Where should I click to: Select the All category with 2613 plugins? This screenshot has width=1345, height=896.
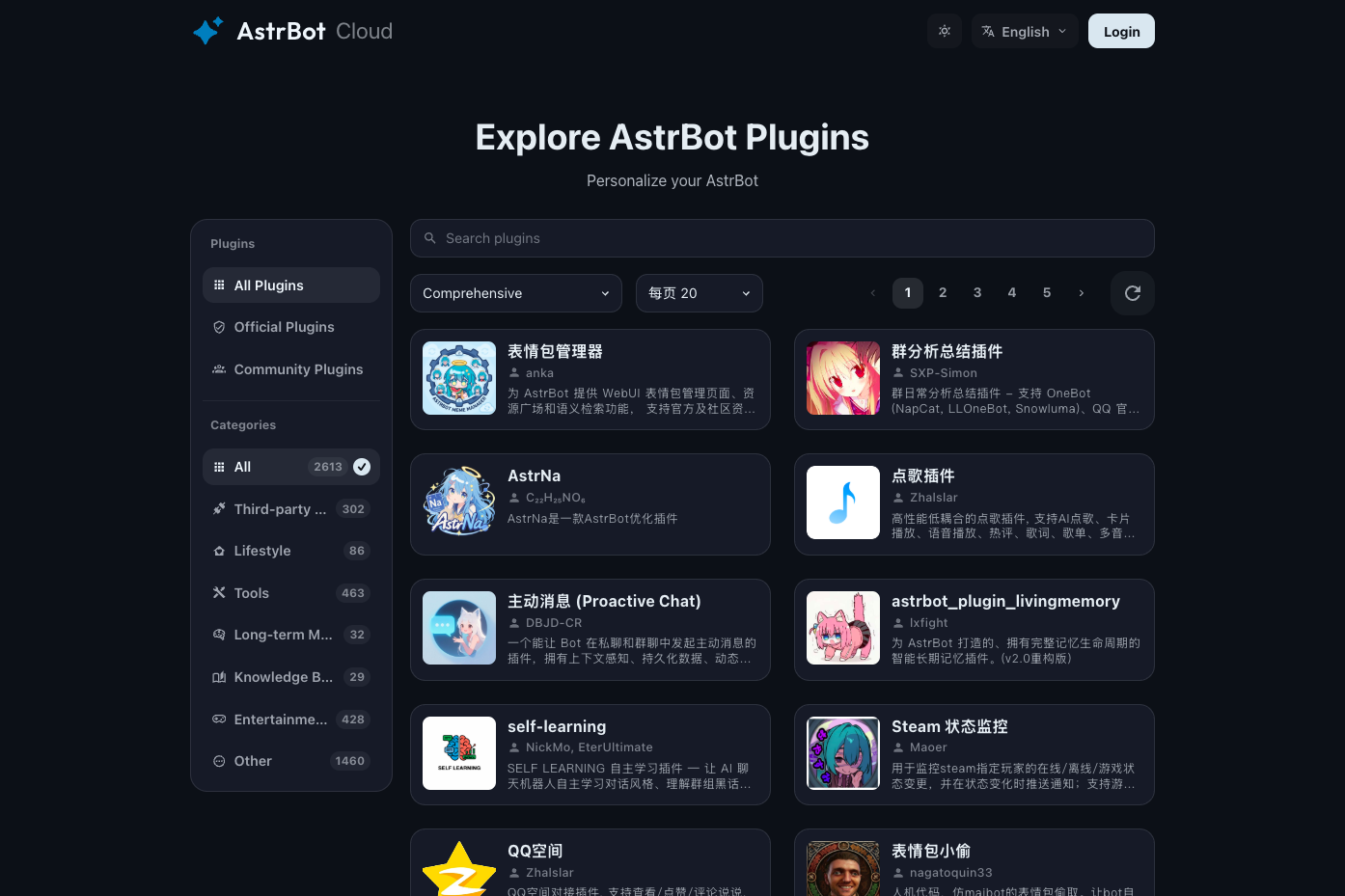[291, 467]
